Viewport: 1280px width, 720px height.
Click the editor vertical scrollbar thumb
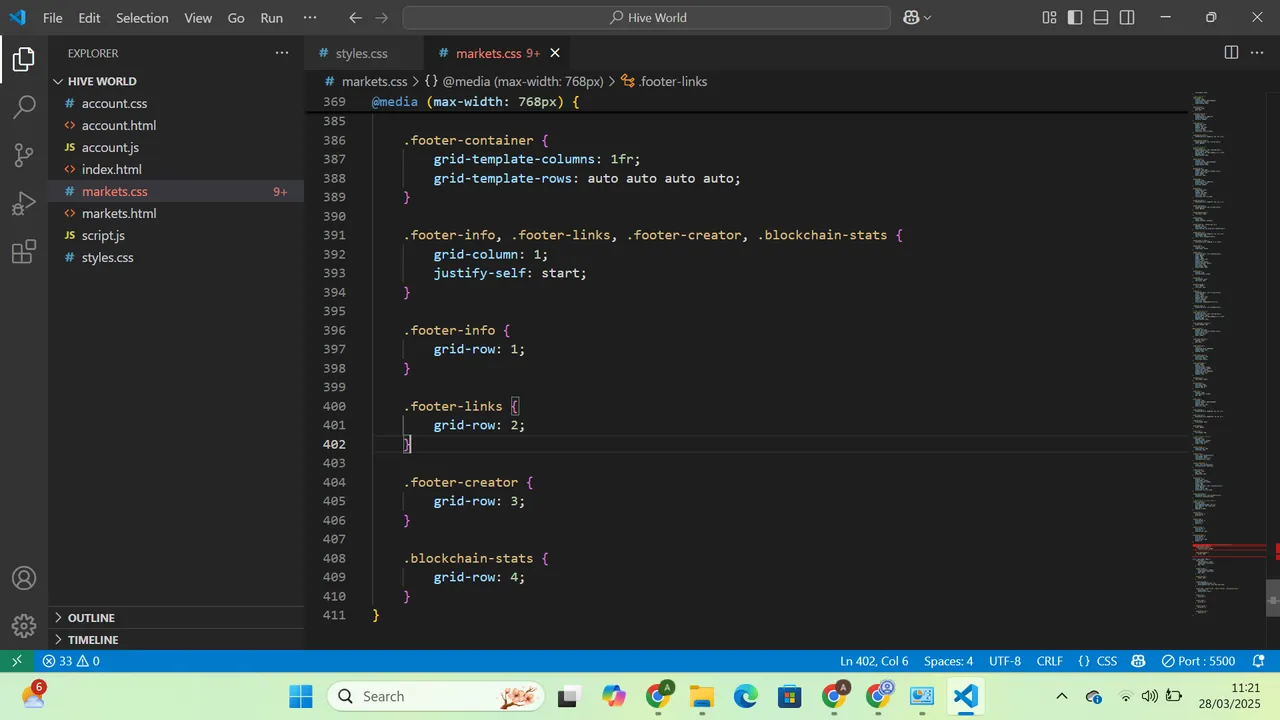coord(1273,597)
